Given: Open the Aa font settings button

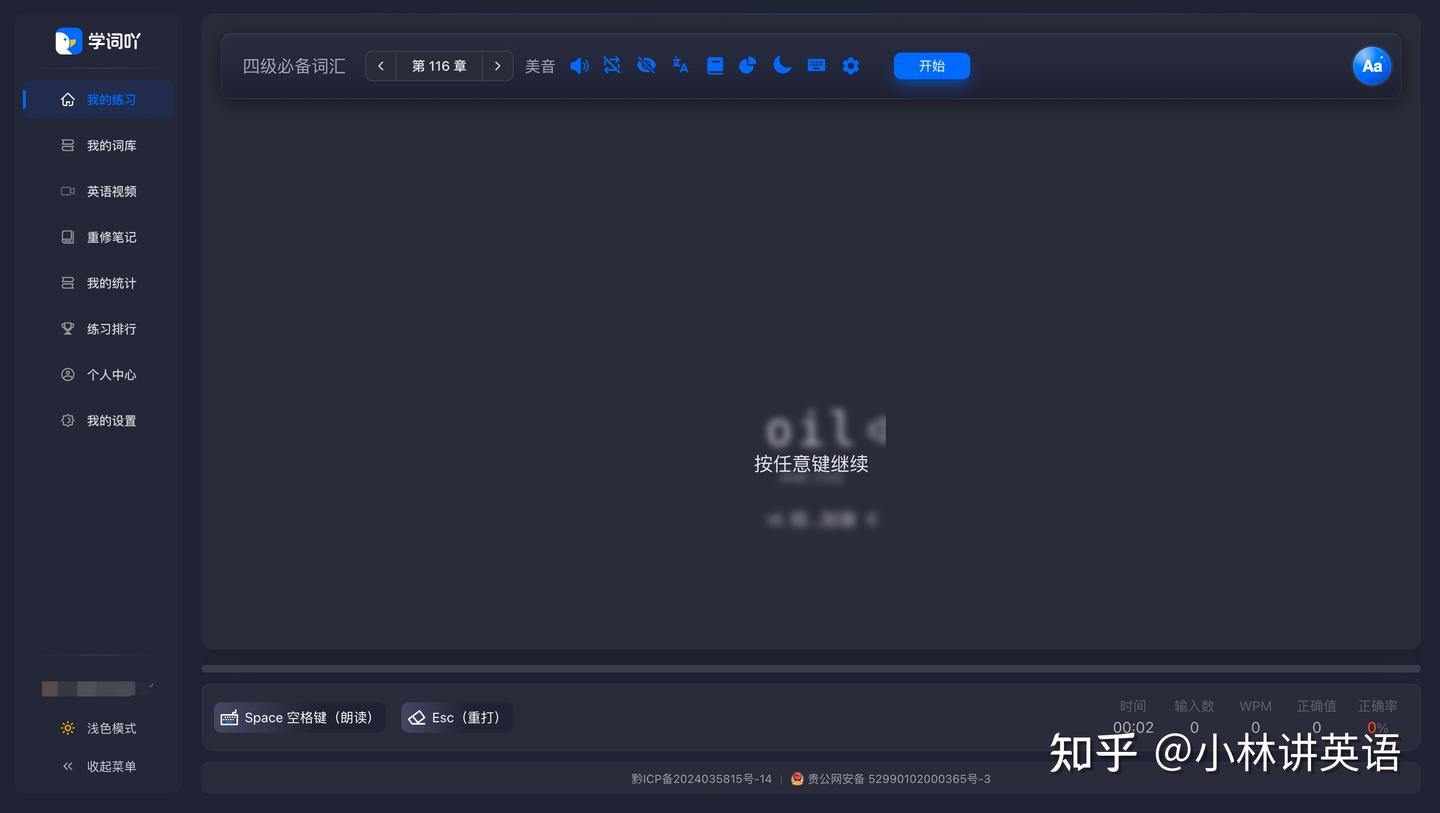Looking at the screenshot, I should pos(1372,66).
